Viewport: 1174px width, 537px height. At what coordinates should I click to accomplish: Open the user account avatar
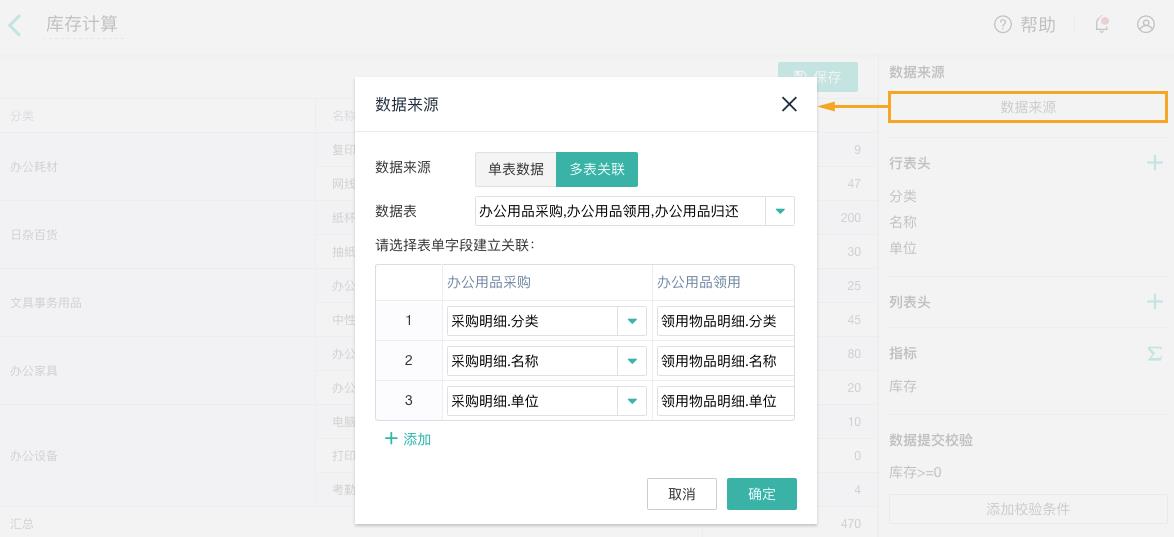1146,25
